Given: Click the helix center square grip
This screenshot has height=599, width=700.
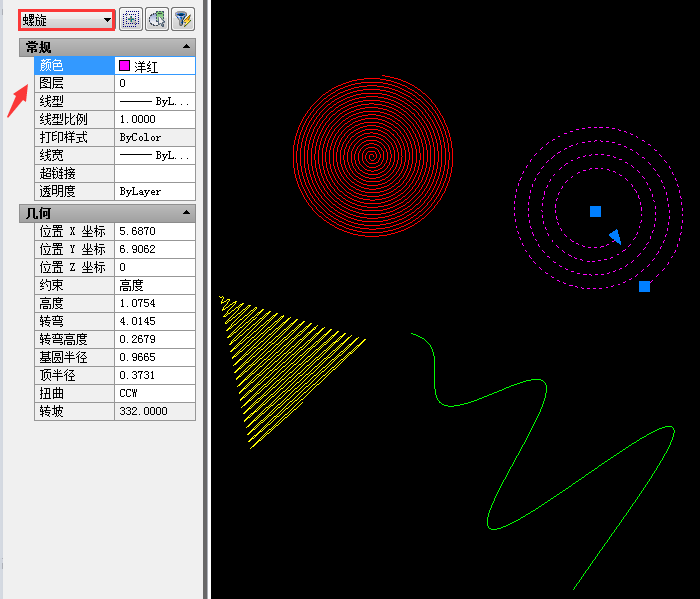Looking at the screenshot, I should tap(595, 211).
